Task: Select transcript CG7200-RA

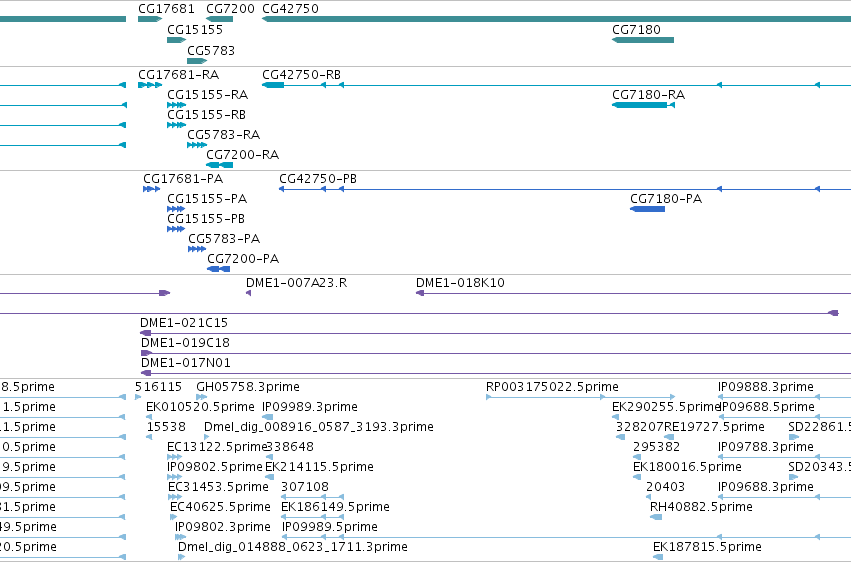Action: point(220,165)
